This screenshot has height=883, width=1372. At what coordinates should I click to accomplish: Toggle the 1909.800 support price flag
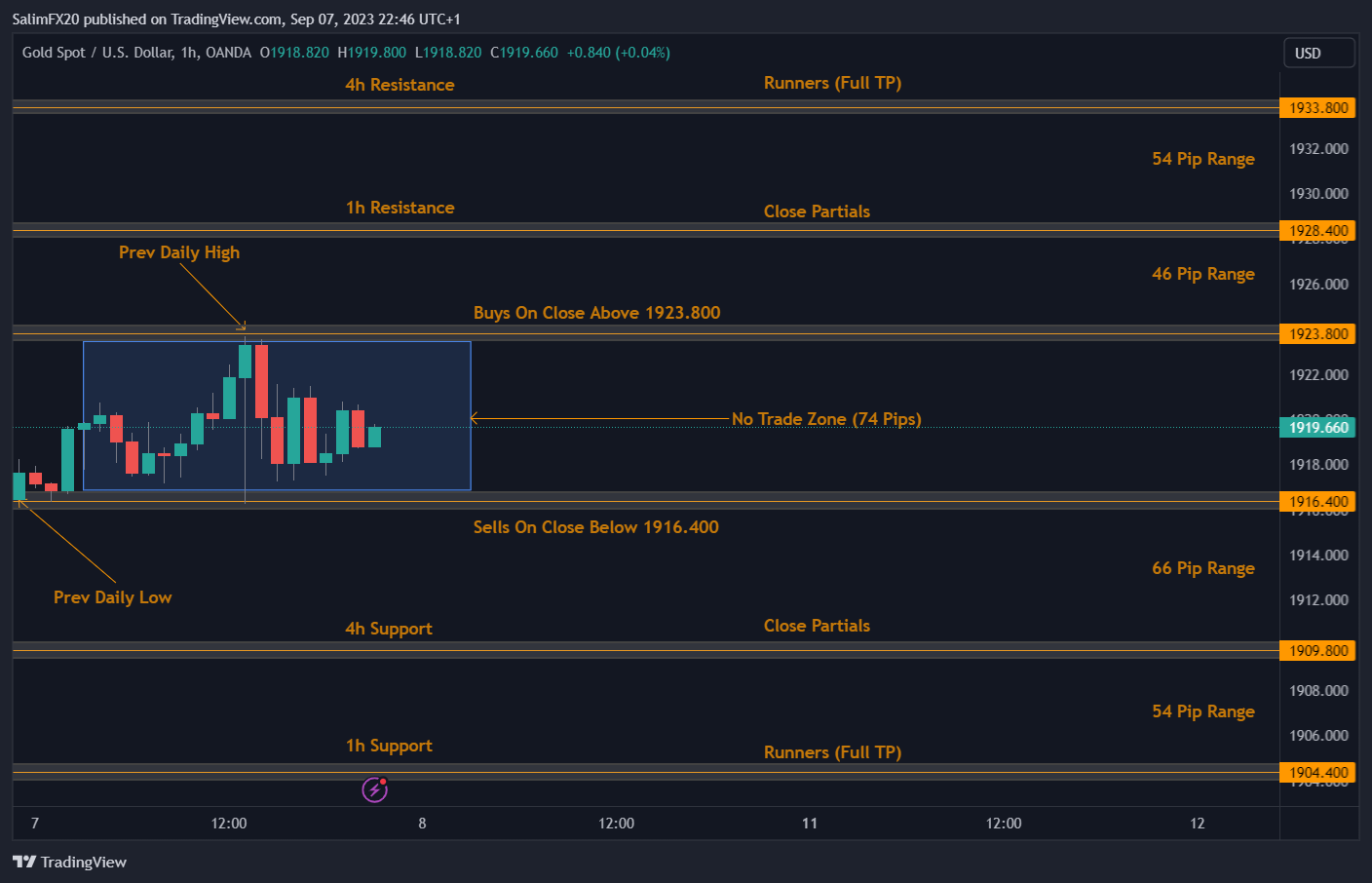click(x=1317, y=650)
